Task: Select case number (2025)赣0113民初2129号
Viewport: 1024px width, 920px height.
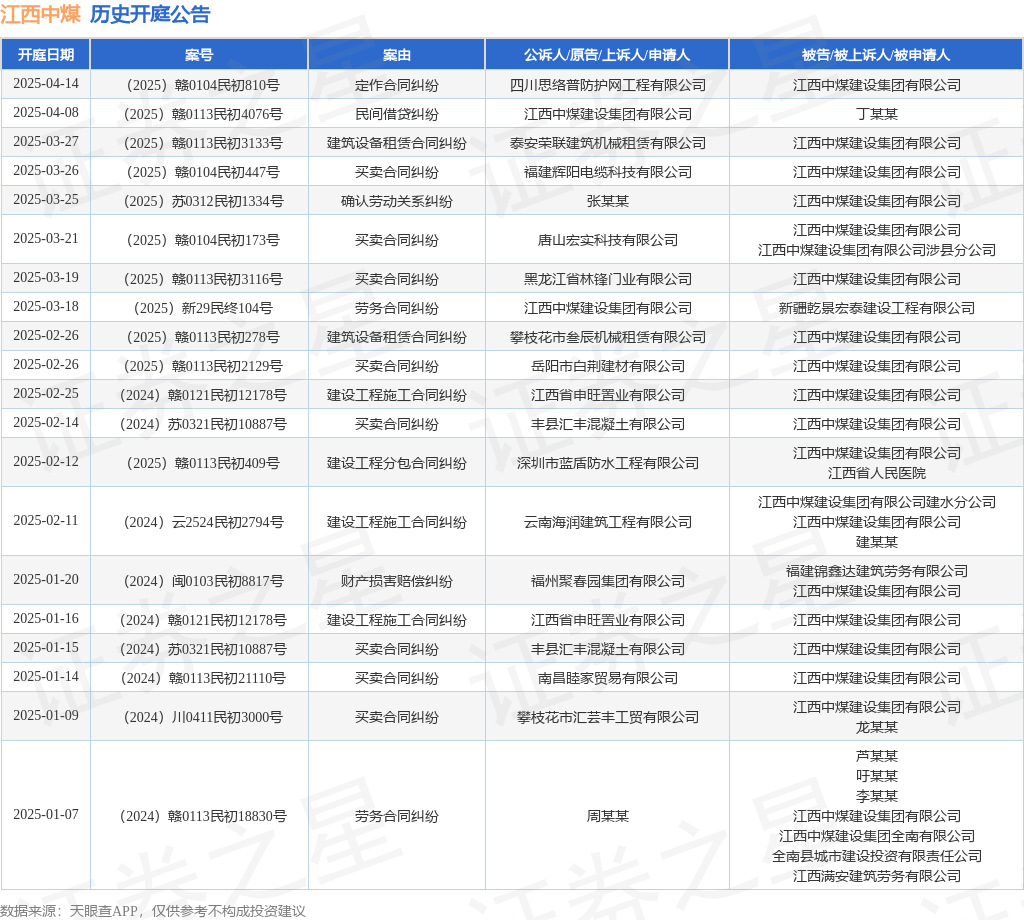Action: click(203, 366)
